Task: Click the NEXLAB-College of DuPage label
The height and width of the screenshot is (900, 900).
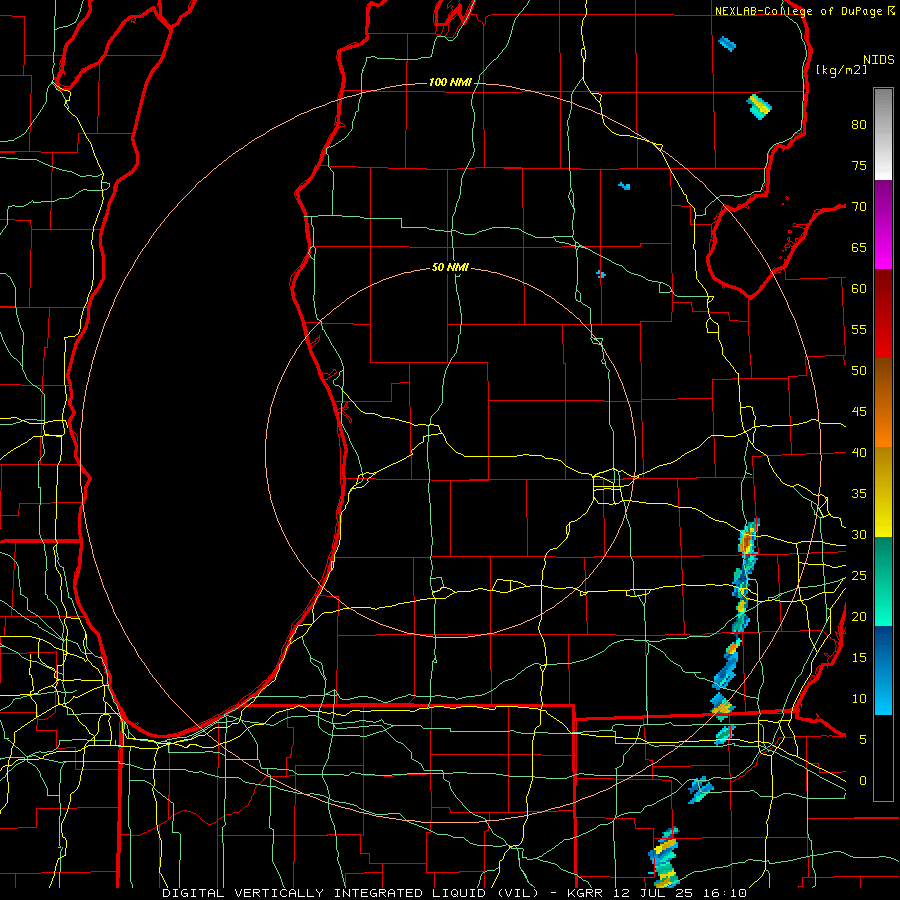Action: click(x=799, y=11)
